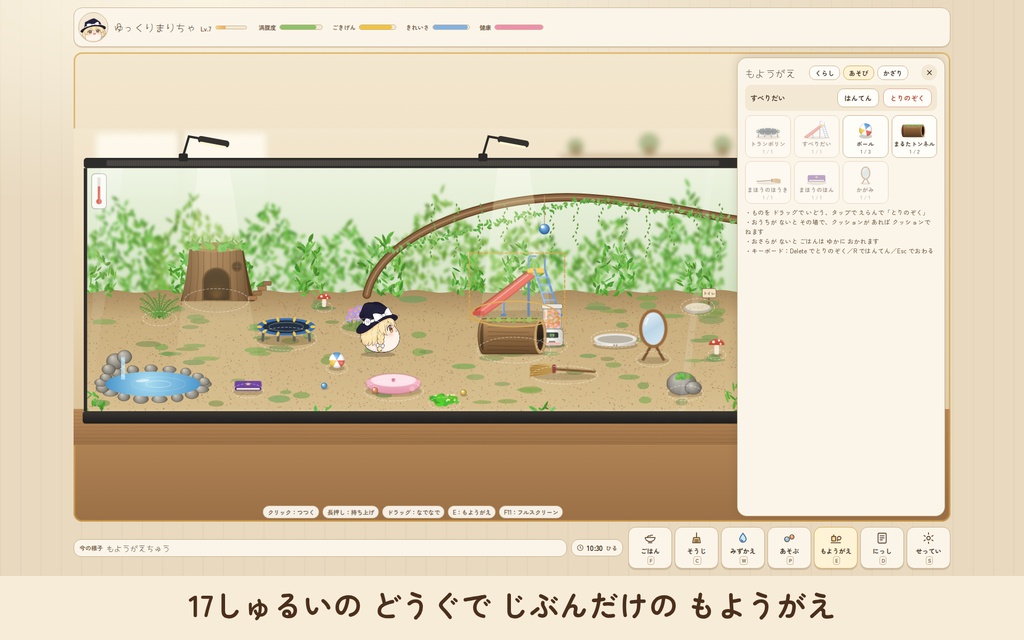Click the クリック：つつく hint chip
Viewport: 1024px width, 640px height.
(x=291, y=512)
